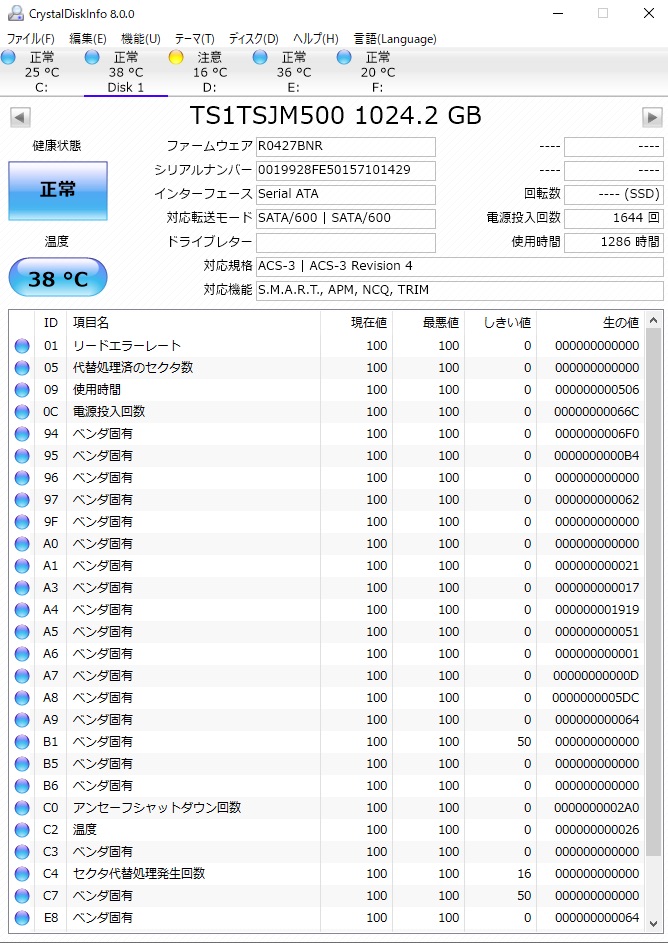
Task: Click the power-on hours field 1286 時間
Action: [614, 242]
